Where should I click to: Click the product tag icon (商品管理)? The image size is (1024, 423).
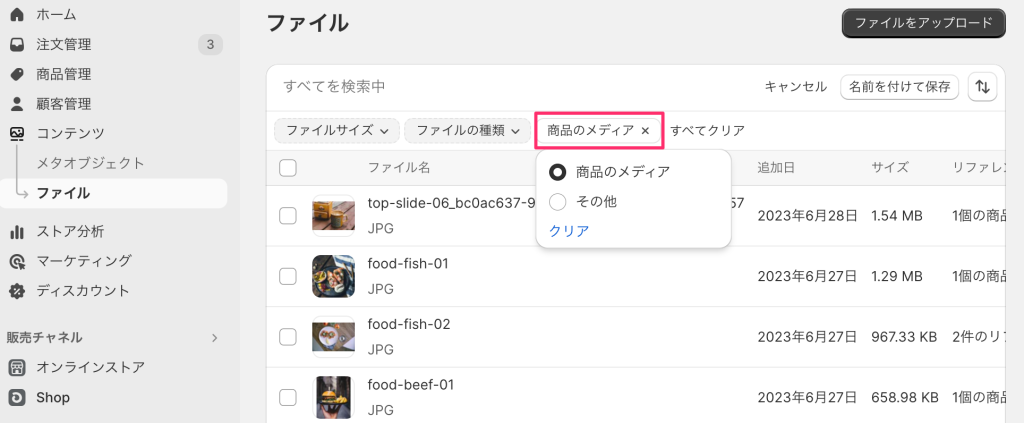tap(17, 74)
